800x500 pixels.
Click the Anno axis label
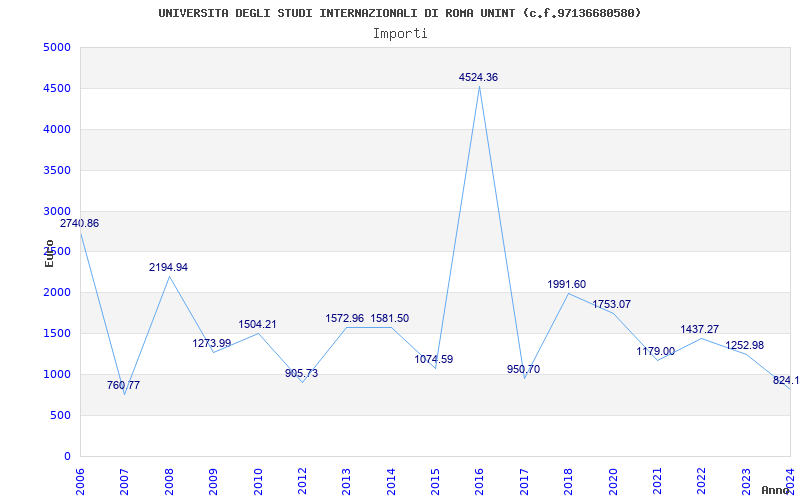pyautogui.click(x=775, y=490)
